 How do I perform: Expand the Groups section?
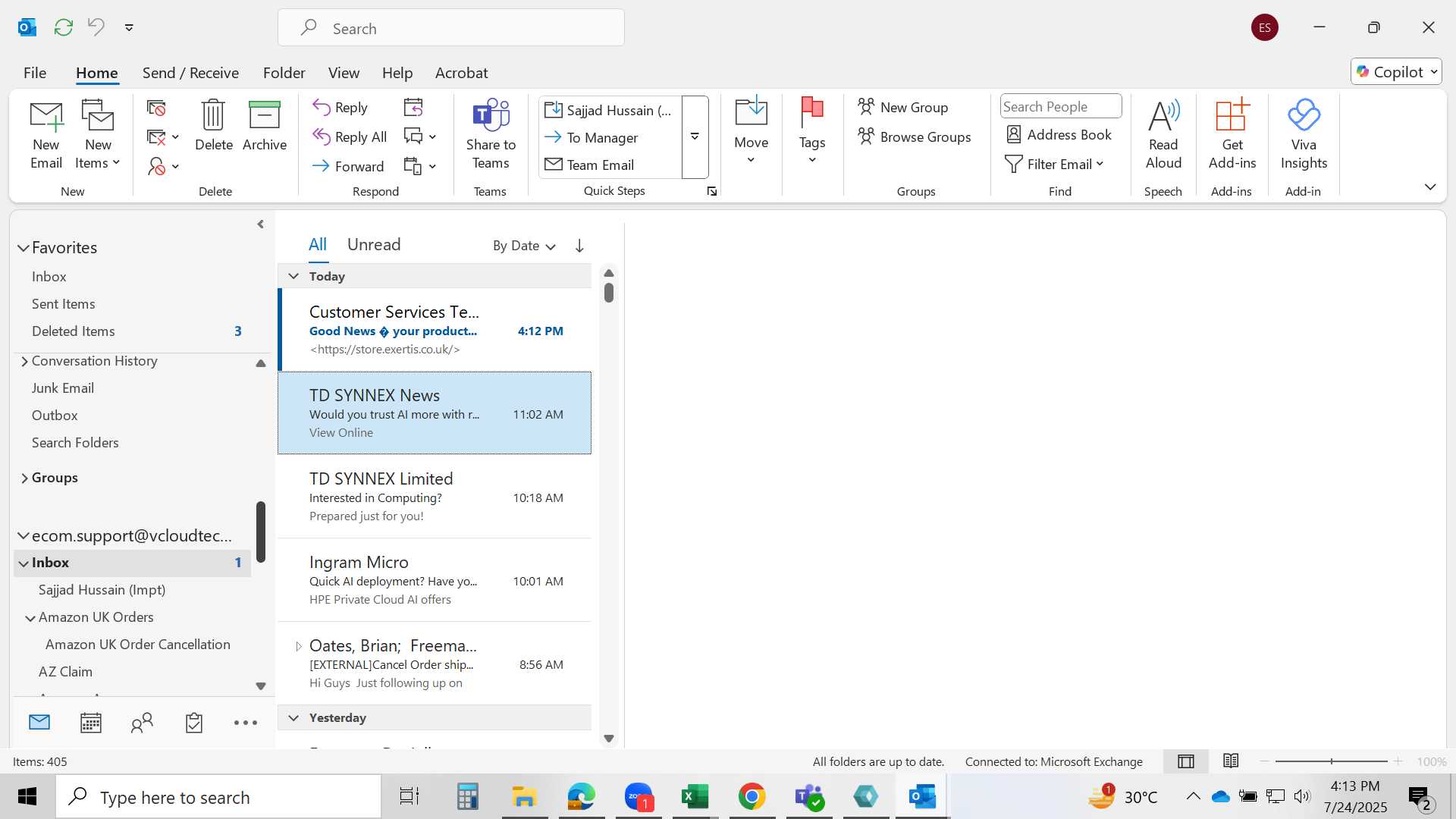[x=24, y=478]
